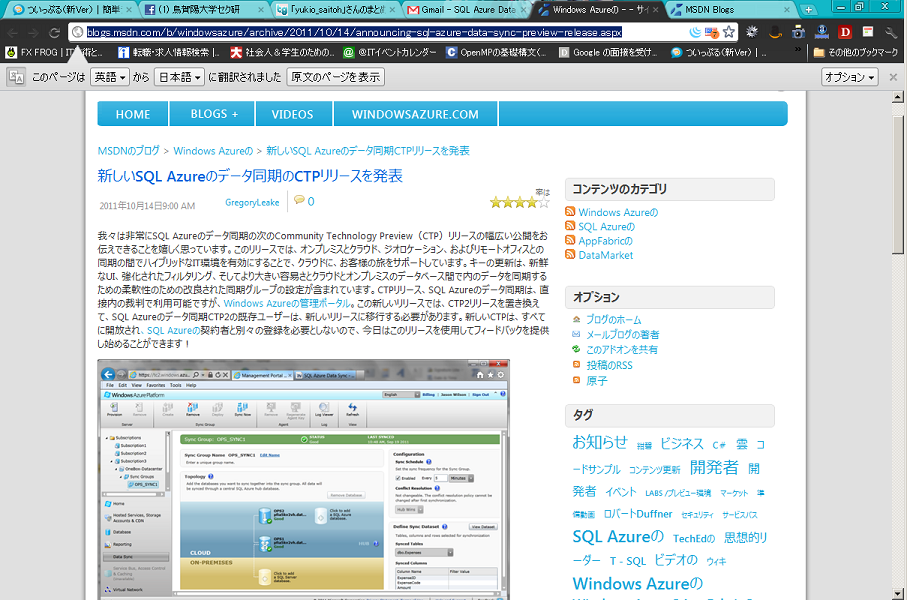
Task: Click the bookmark star icon in address bar
Action: click(729, 32)
